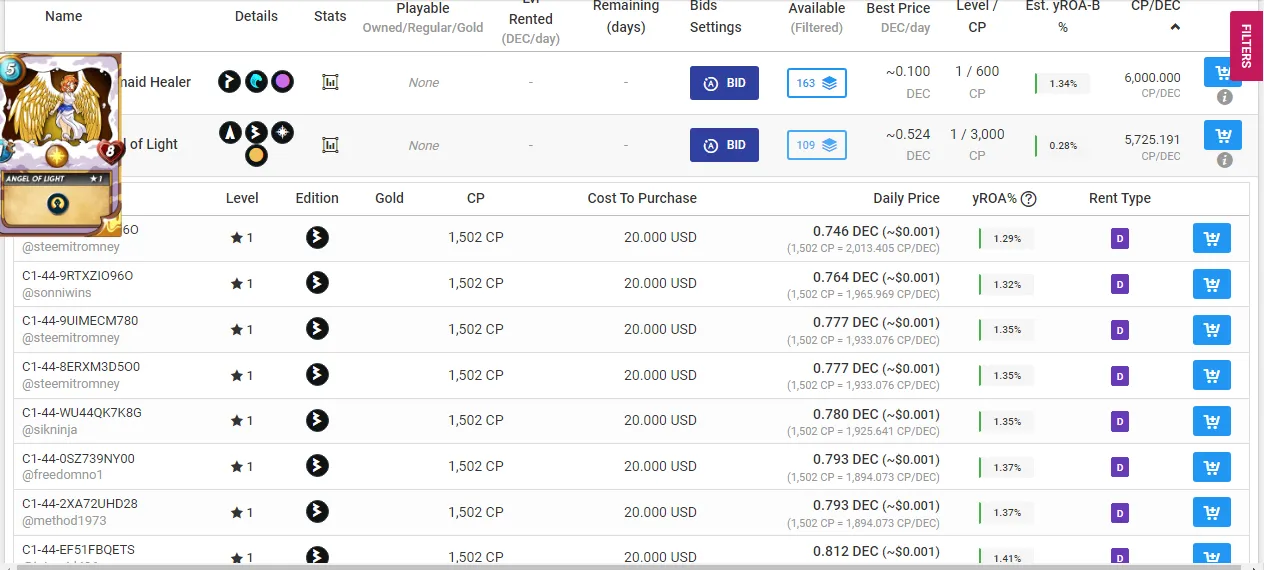Viewport: 1264px width, 570px height.
Task: Open 163 available cards for Mermaid Healer
Action: [x=817, y=83]
